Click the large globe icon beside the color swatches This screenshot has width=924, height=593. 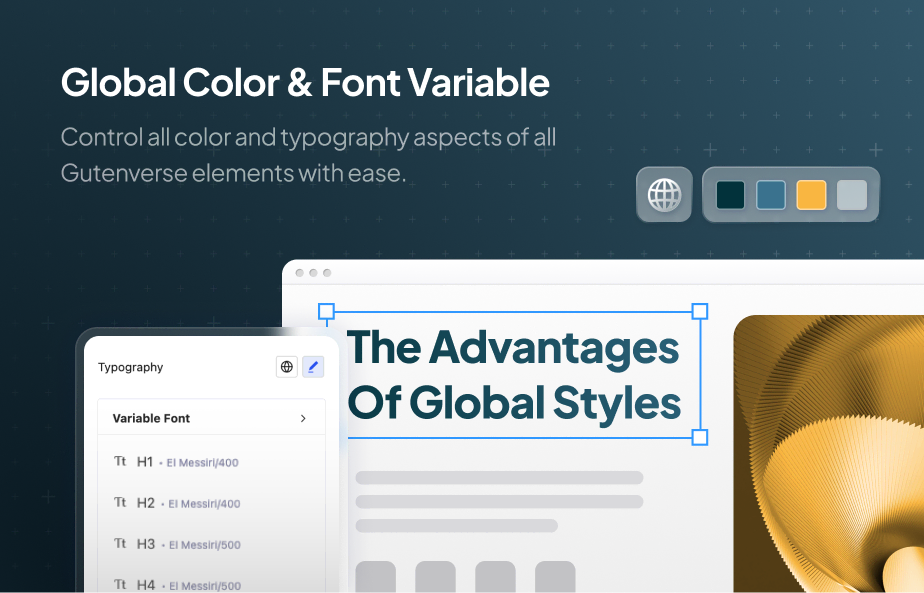(x=664, y=194)
